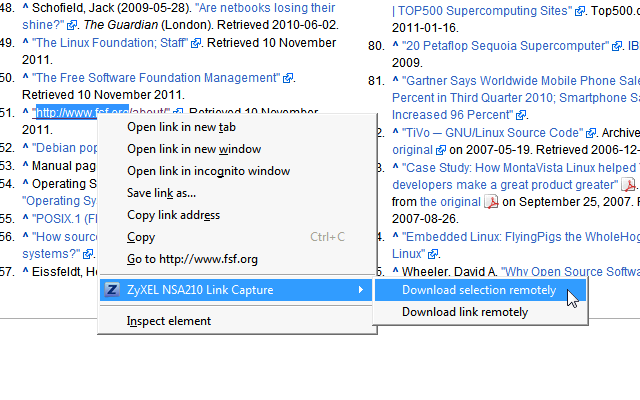This screenshot has height=400, width=640.
Task: Click the caret back-link for reference 50
Action: click(25, 77)
